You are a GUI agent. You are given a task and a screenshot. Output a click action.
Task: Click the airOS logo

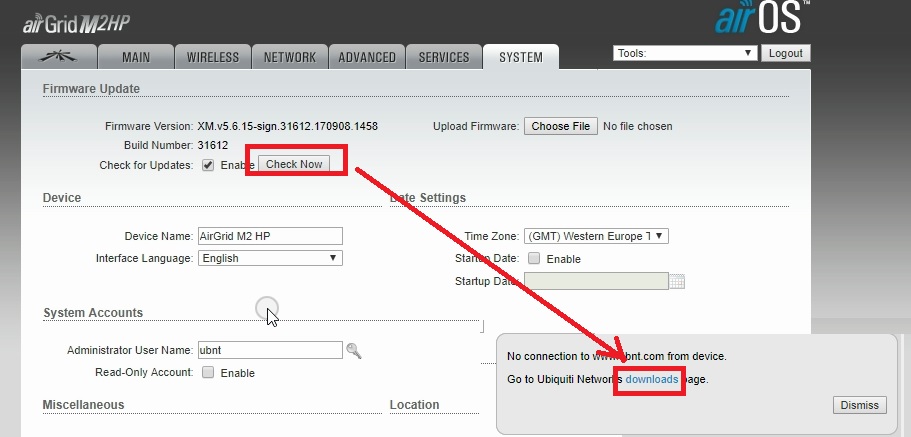[762, 20]
